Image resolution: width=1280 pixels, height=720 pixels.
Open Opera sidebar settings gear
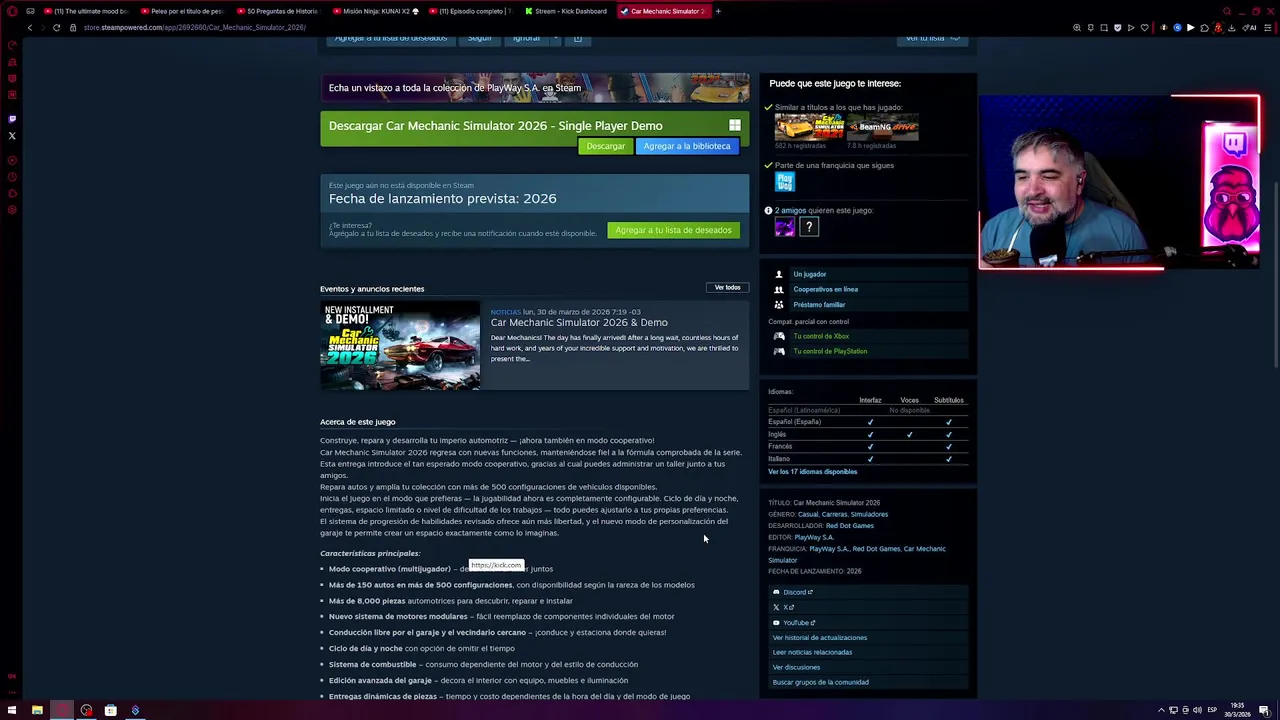click(x=12, y=210)
